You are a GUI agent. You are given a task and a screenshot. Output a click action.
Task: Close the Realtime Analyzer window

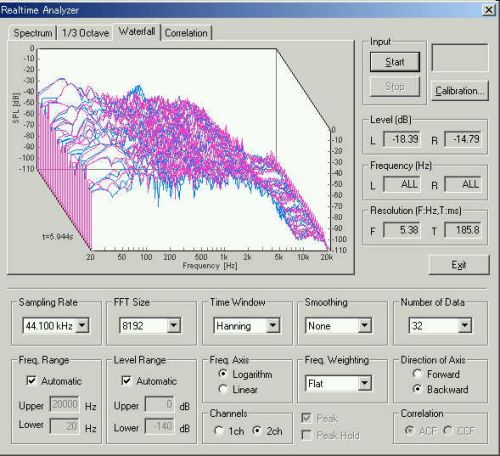point(489,10)
